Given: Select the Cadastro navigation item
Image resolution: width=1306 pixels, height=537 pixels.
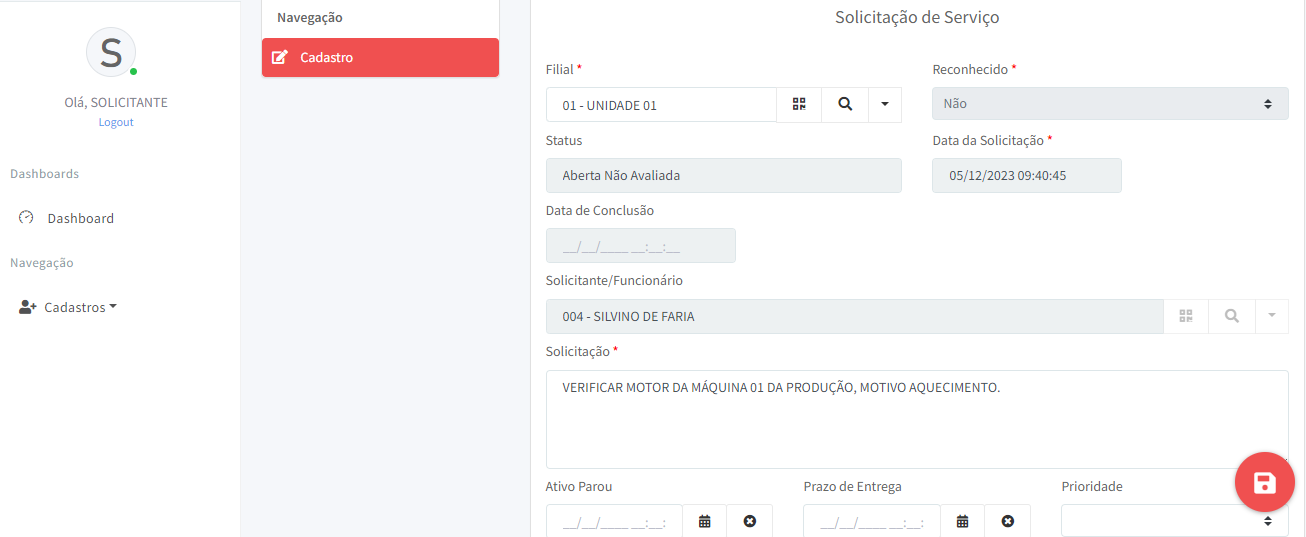Looking at the screenshot, I should 380,58.
